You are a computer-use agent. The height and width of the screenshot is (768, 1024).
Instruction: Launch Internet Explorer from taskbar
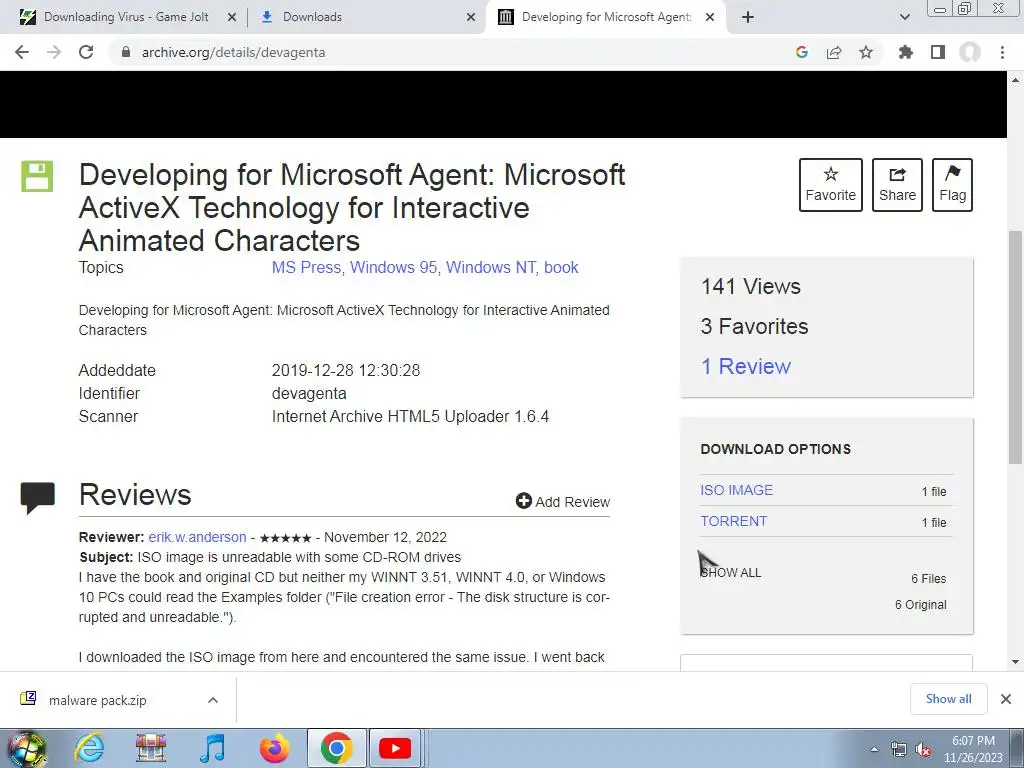click(88, 748)
